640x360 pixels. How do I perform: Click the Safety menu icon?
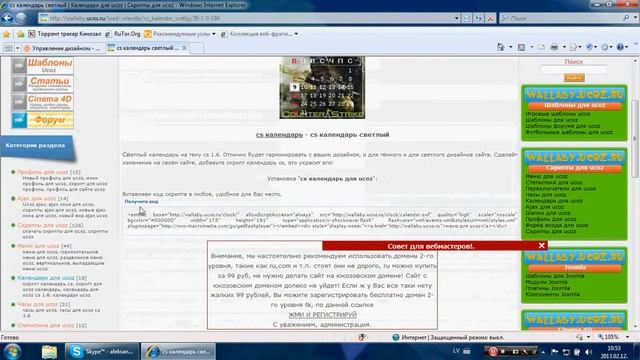click(589, 47)
